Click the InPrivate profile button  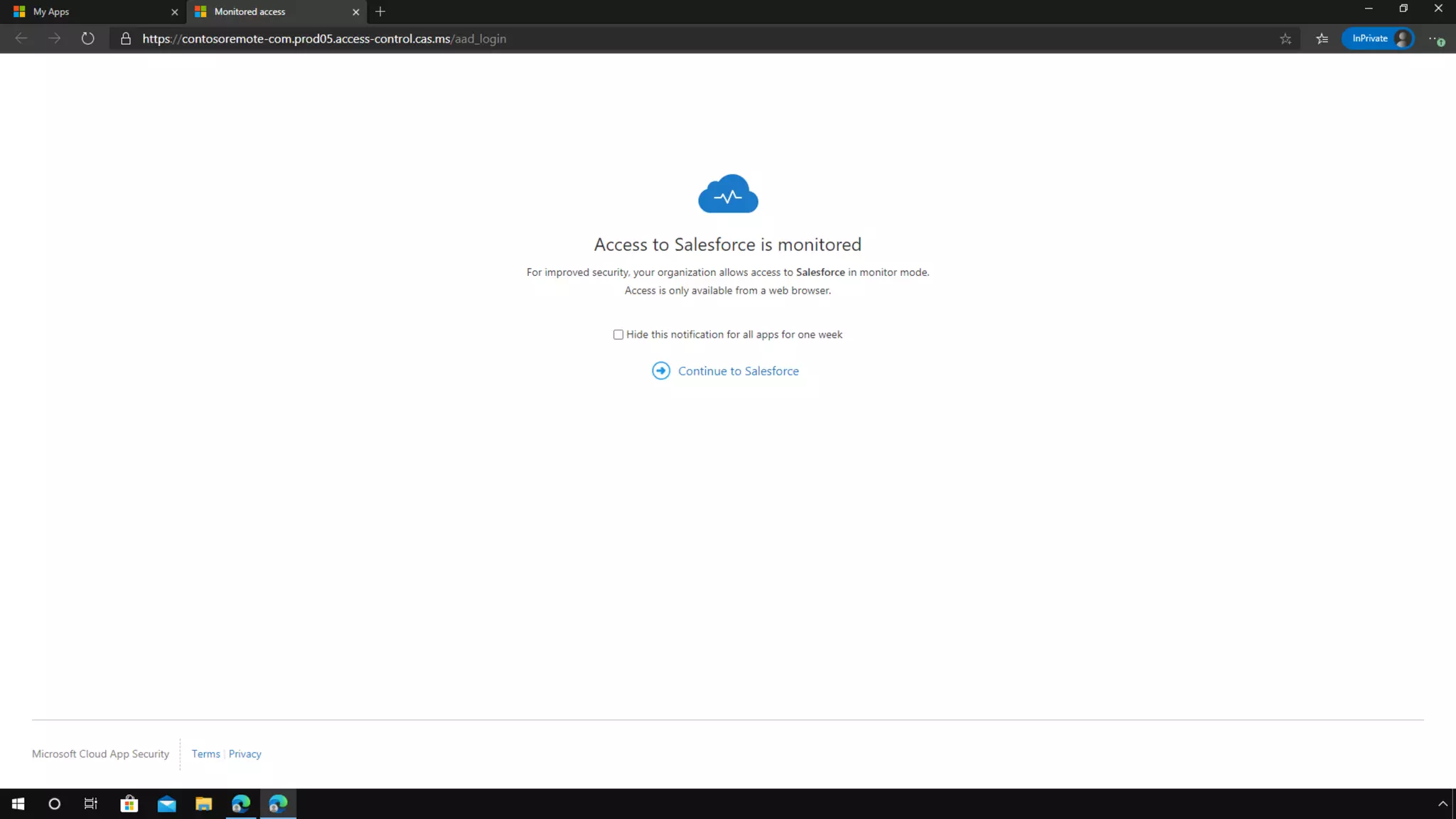[x=1378, y=38]
